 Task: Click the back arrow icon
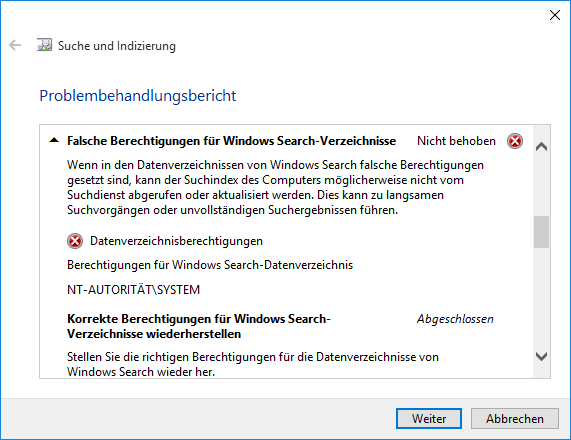pyautogui.click(x=15, y=46)
